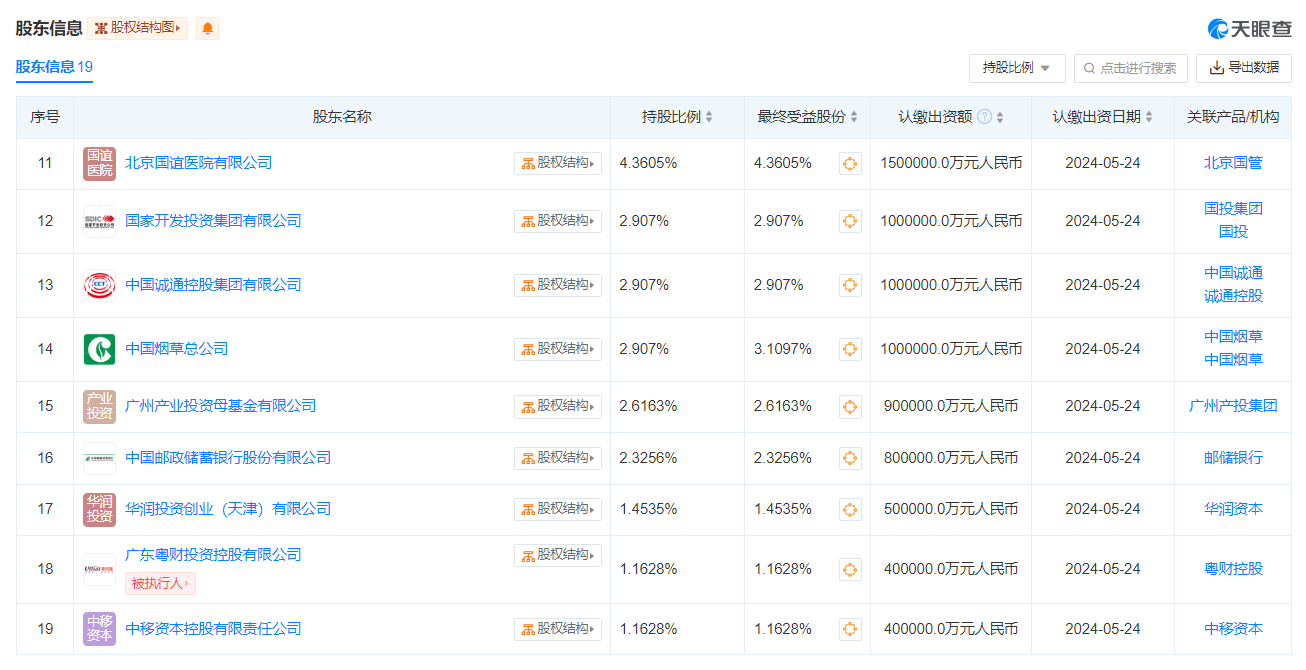Click target icon in 中国邮政储蓄银行 row
The image size is (1306, 670).
click(x=850, y=458)
